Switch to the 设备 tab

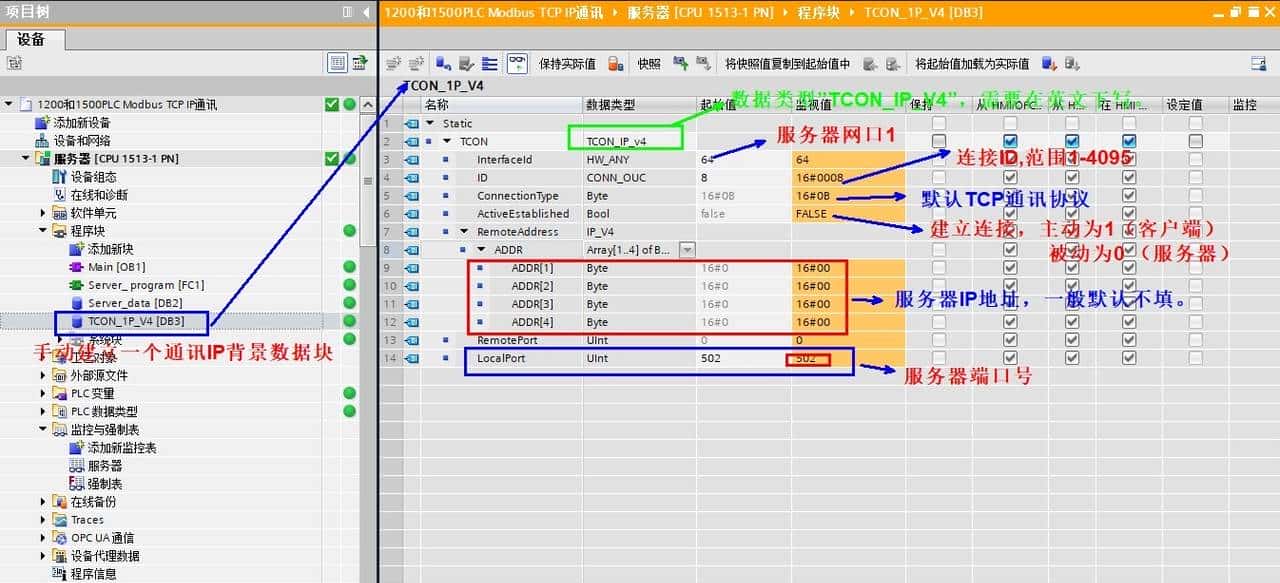32,39
